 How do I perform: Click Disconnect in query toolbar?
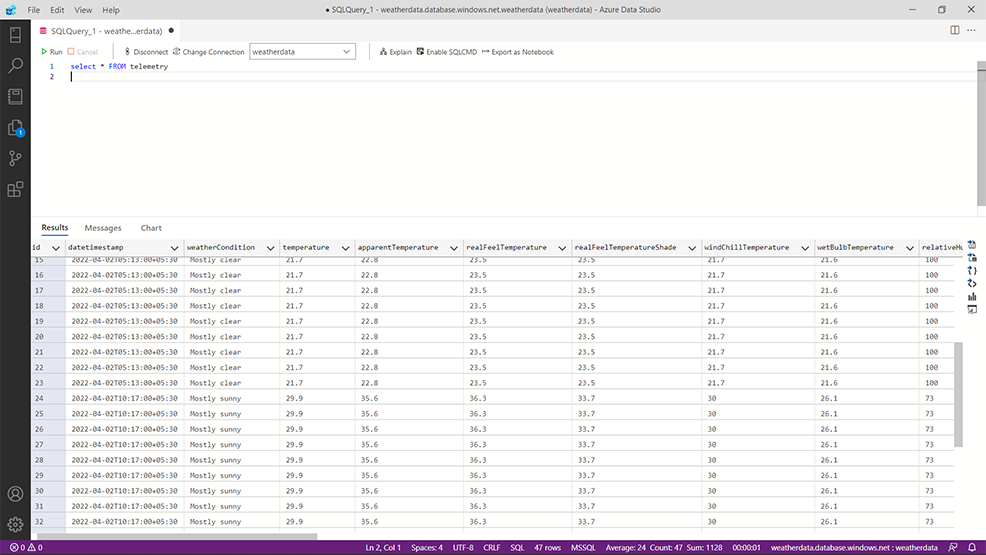click(x=146, y=52)
